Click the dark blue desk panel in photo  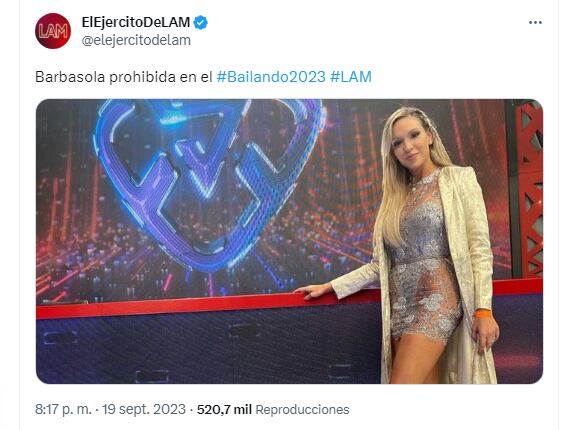[x=207, y=348]
